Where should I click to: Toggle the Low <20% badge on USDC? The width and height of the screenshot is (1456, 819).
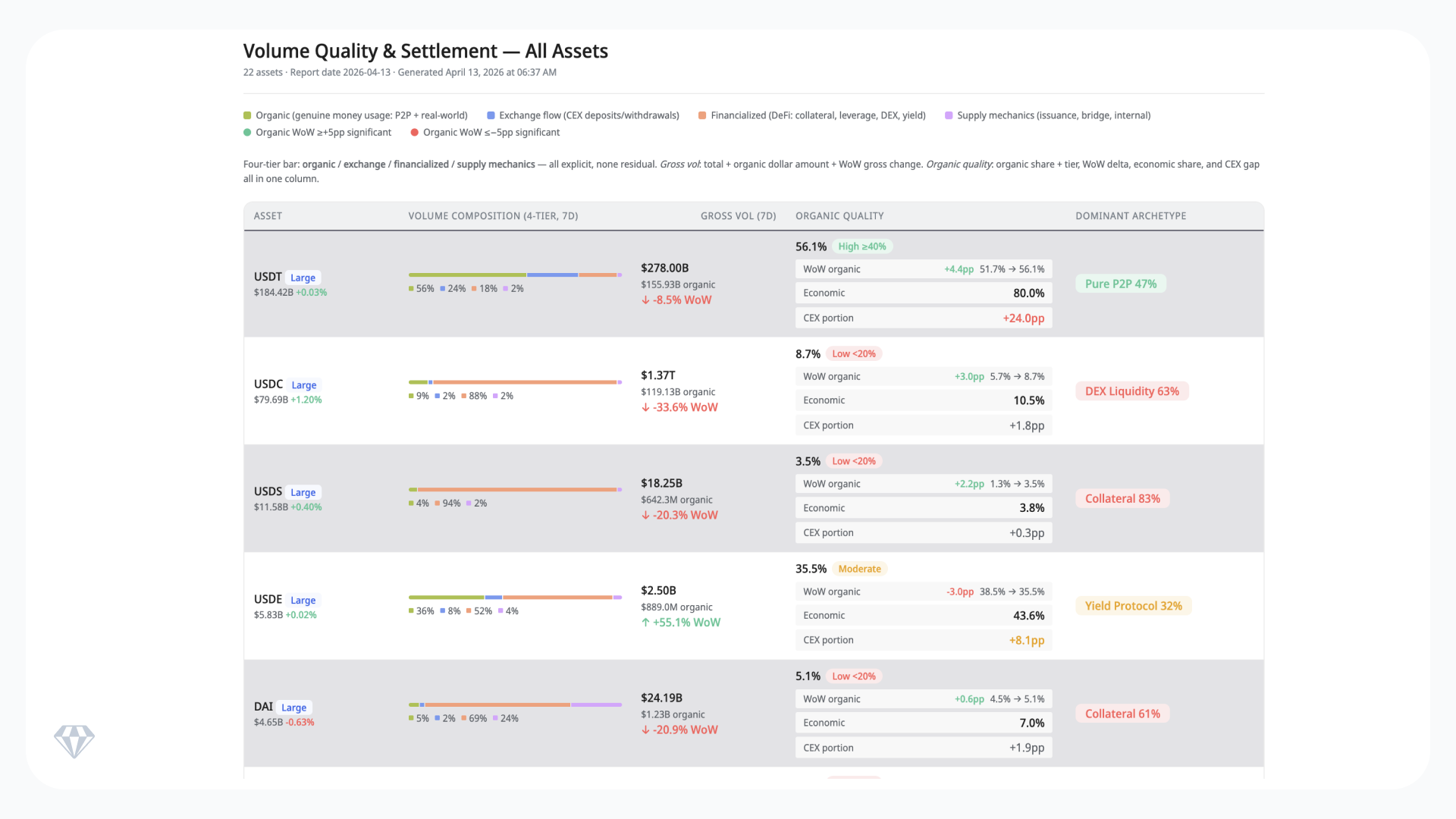855,353
